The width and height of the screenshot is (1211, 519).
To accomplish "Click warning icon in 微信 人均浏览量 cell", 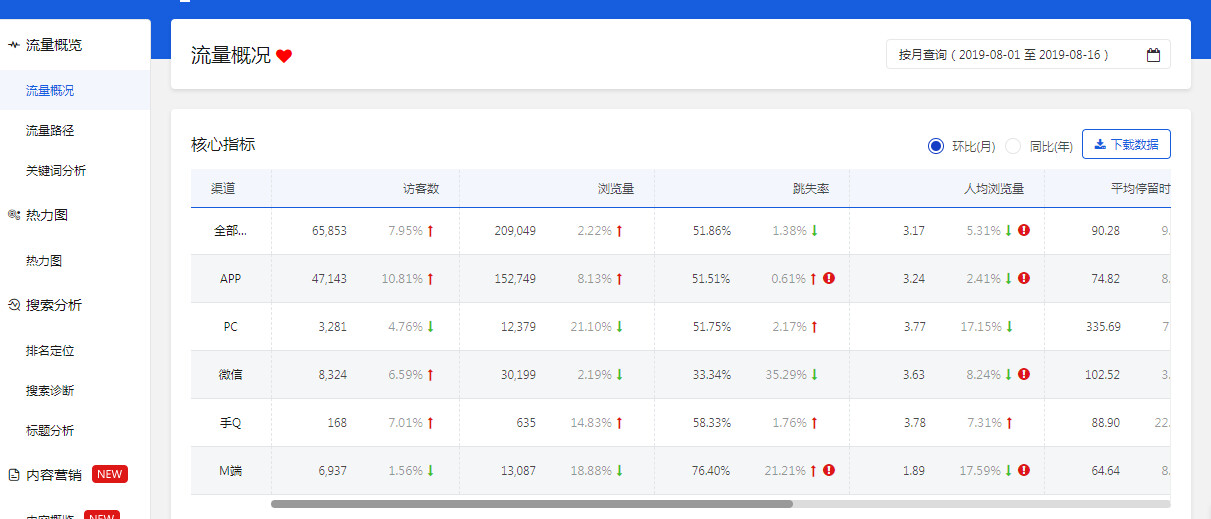I will (x=1024, y=375).
